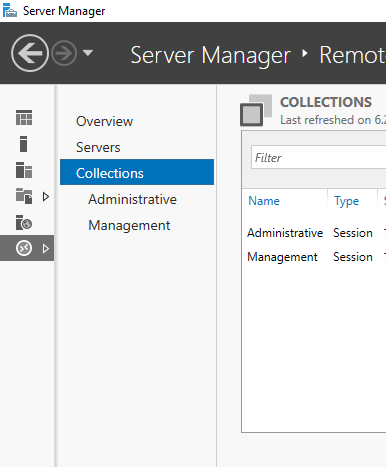
Task: Select Collections in the navigation pane
Action: point(137,172)
